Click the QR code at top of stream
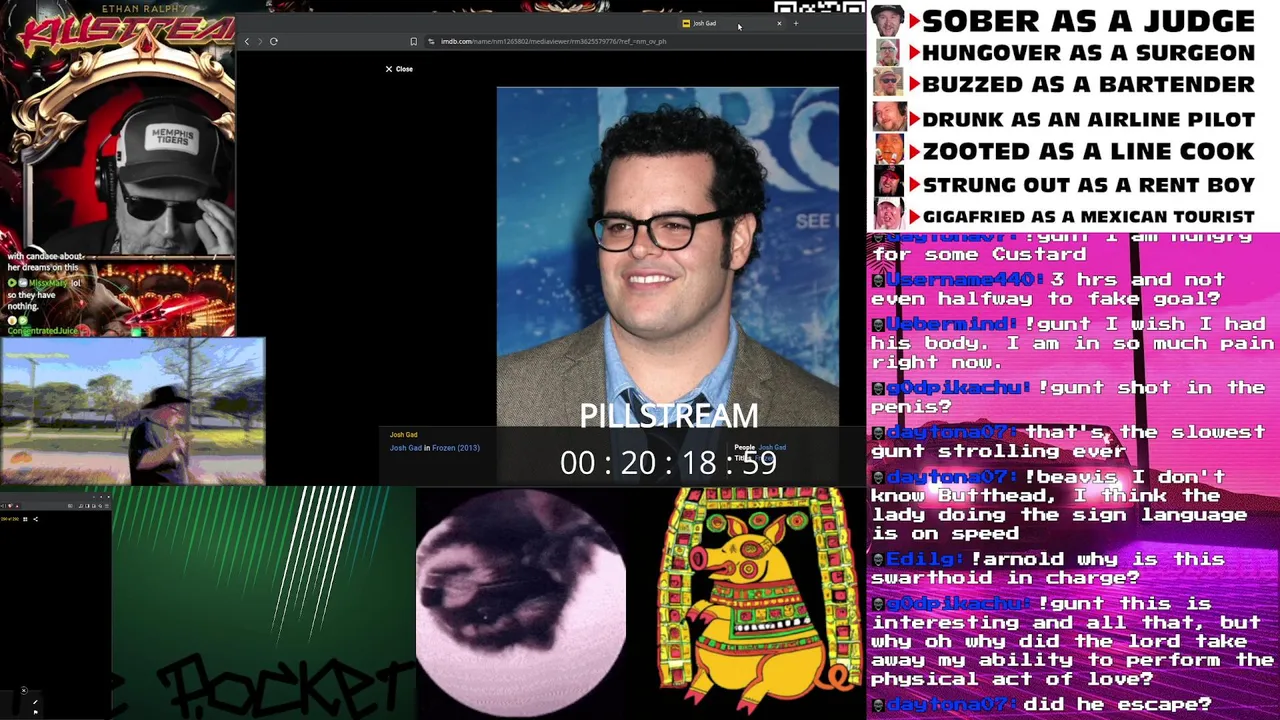1280x720 pixels. [x=819, y=9]
